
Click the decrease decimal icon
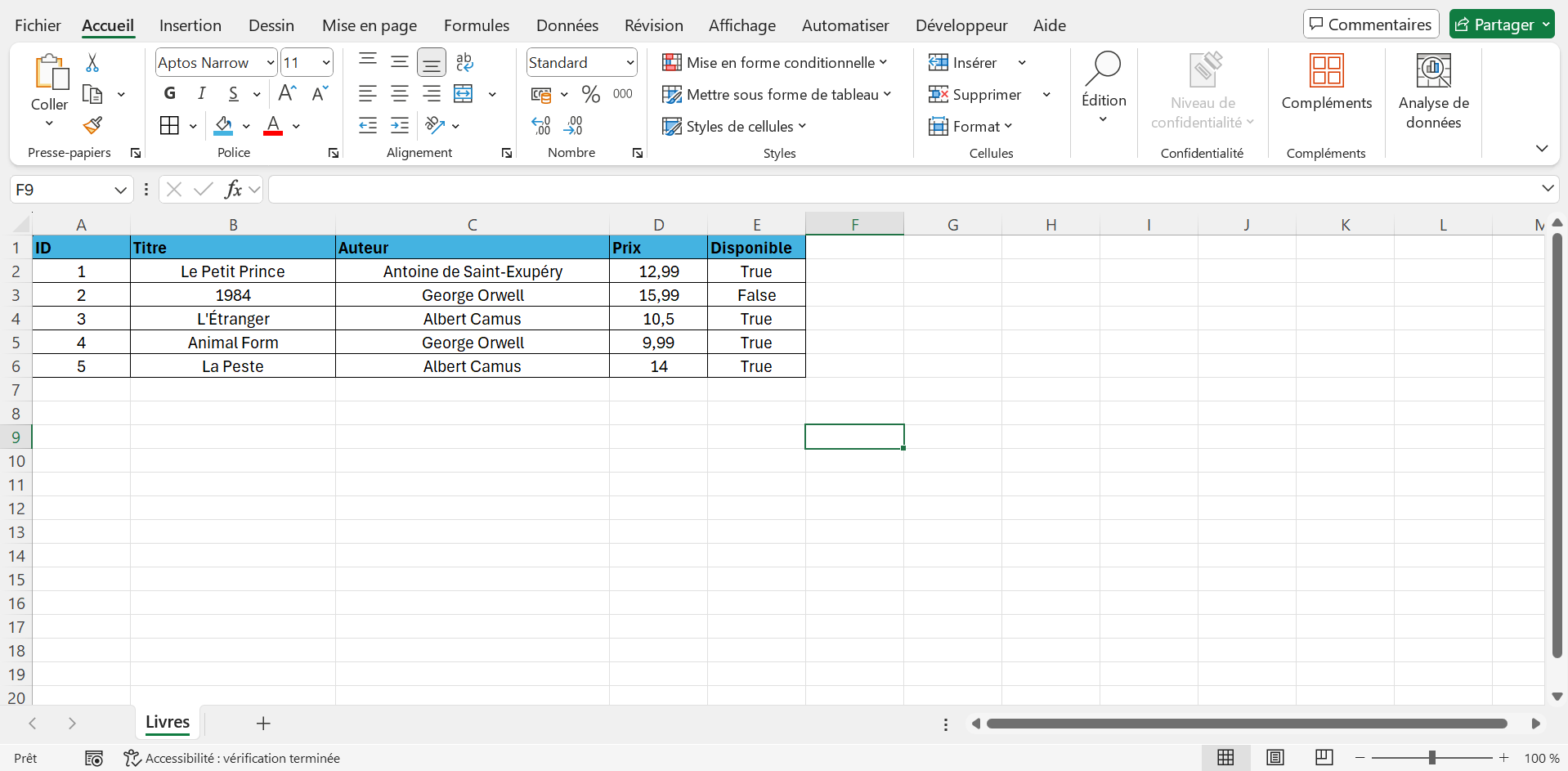coord(573,126)
